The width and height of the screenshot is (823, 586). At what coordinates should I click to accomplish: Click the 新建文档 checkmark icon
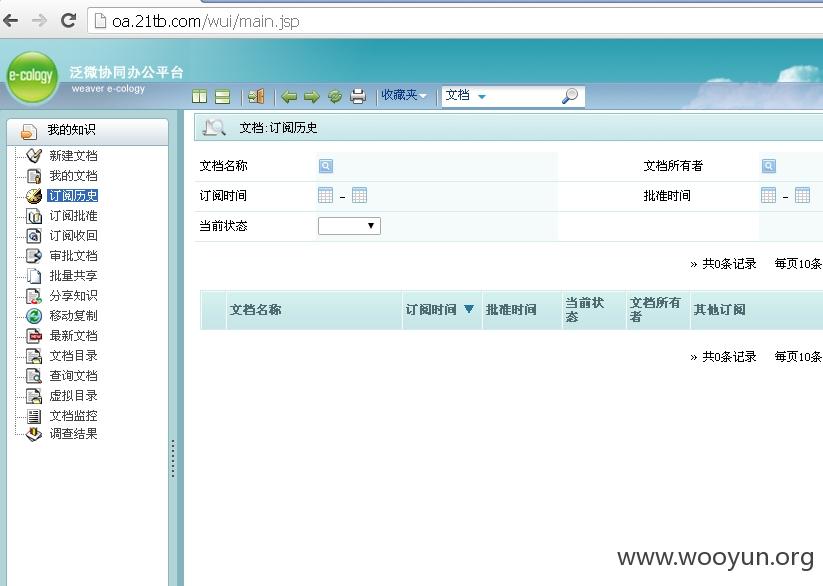(34, 155)
